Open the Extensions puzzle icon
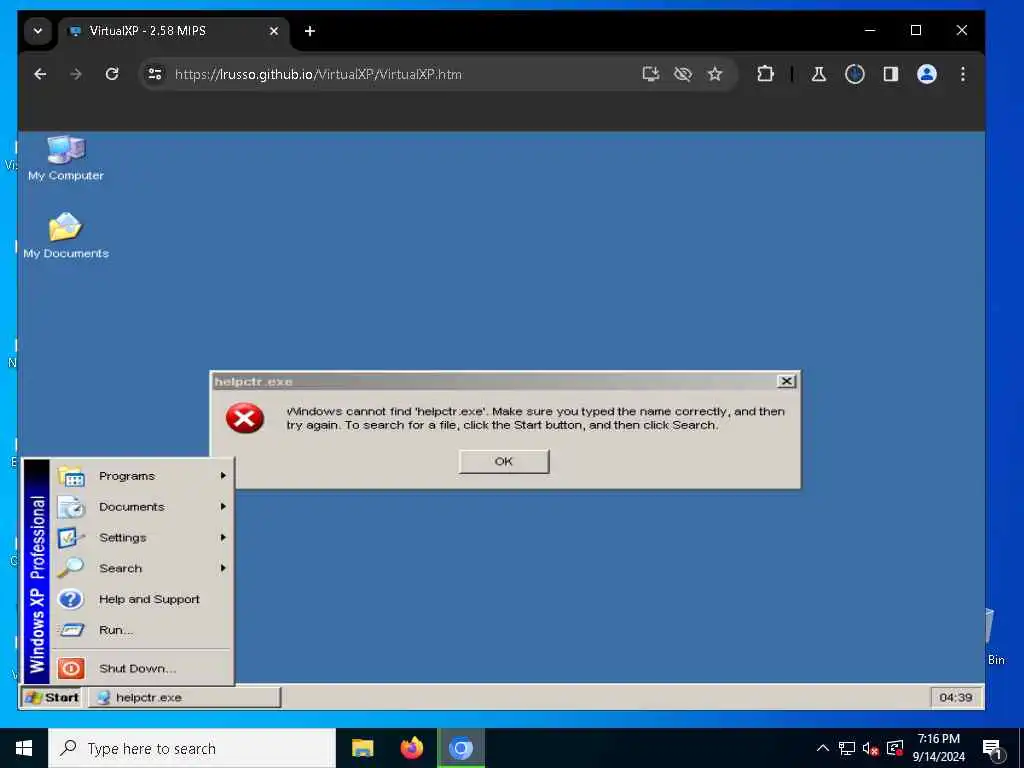This screenshot has width=1024, height=768. 765,74
